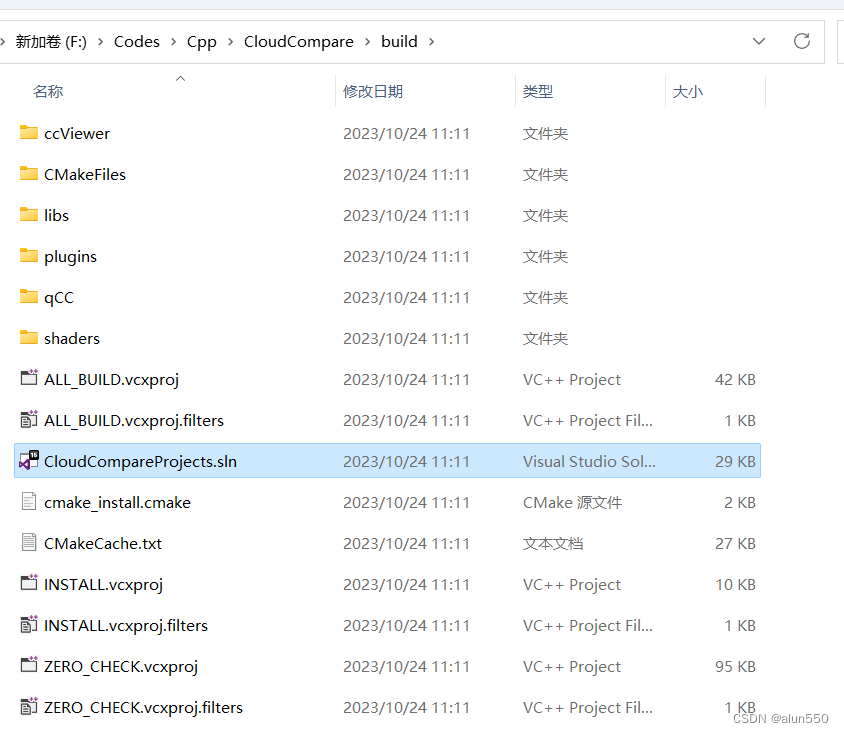
Task: Select the shaders folder name
Action: click(72, 338)
